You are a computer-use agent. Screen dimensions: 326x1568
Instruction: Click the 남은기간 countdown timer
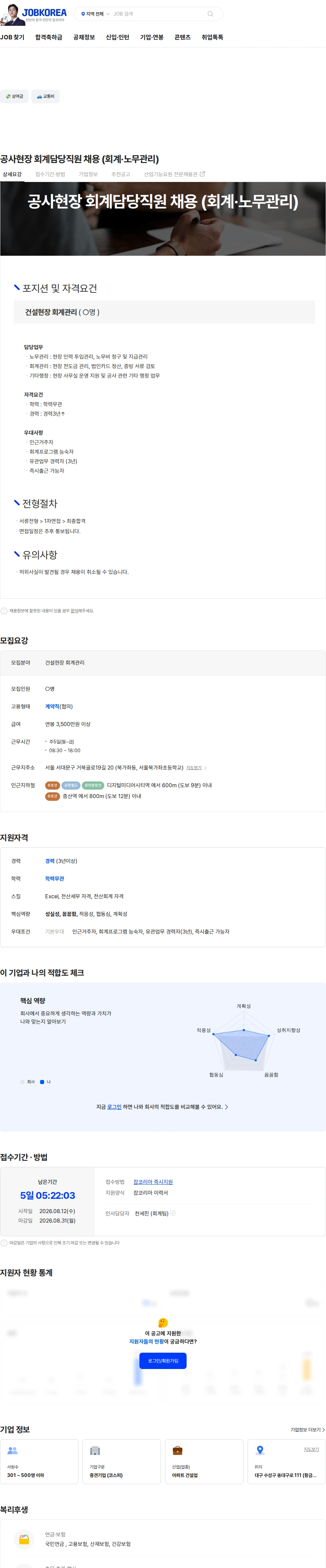pyautogui.click(x=48, y=1195)
